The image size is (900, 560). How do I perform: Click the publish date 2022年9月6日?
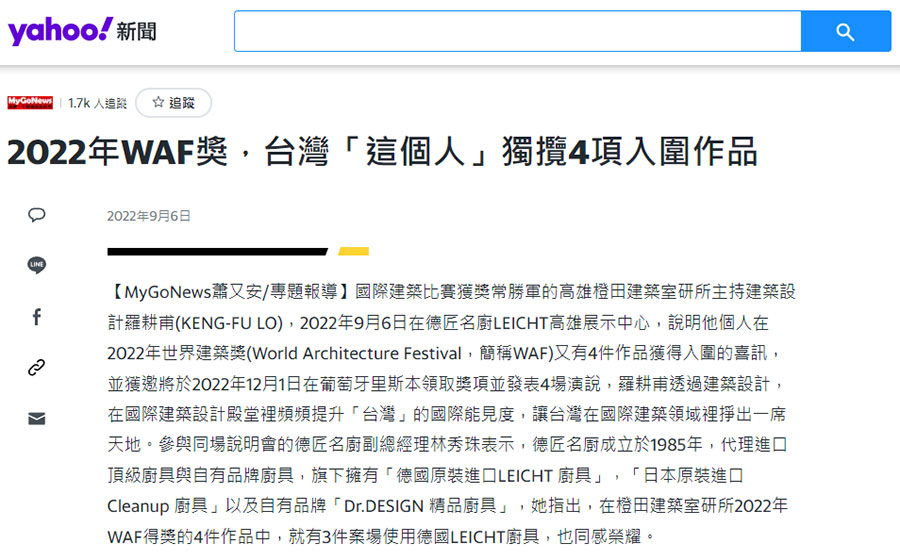[149, 216]
